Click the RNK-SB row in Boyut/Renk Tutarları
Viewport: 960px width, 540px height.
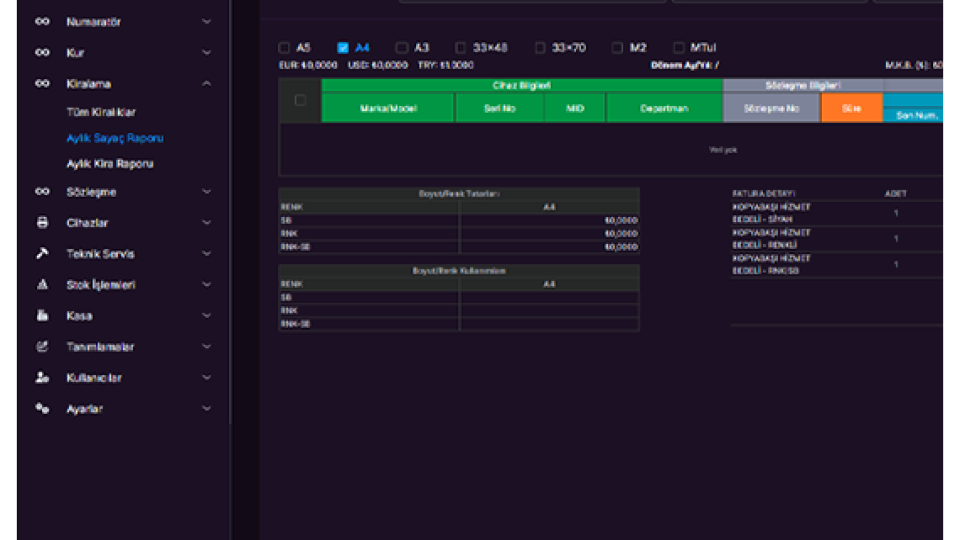click(x=459, y=247)
